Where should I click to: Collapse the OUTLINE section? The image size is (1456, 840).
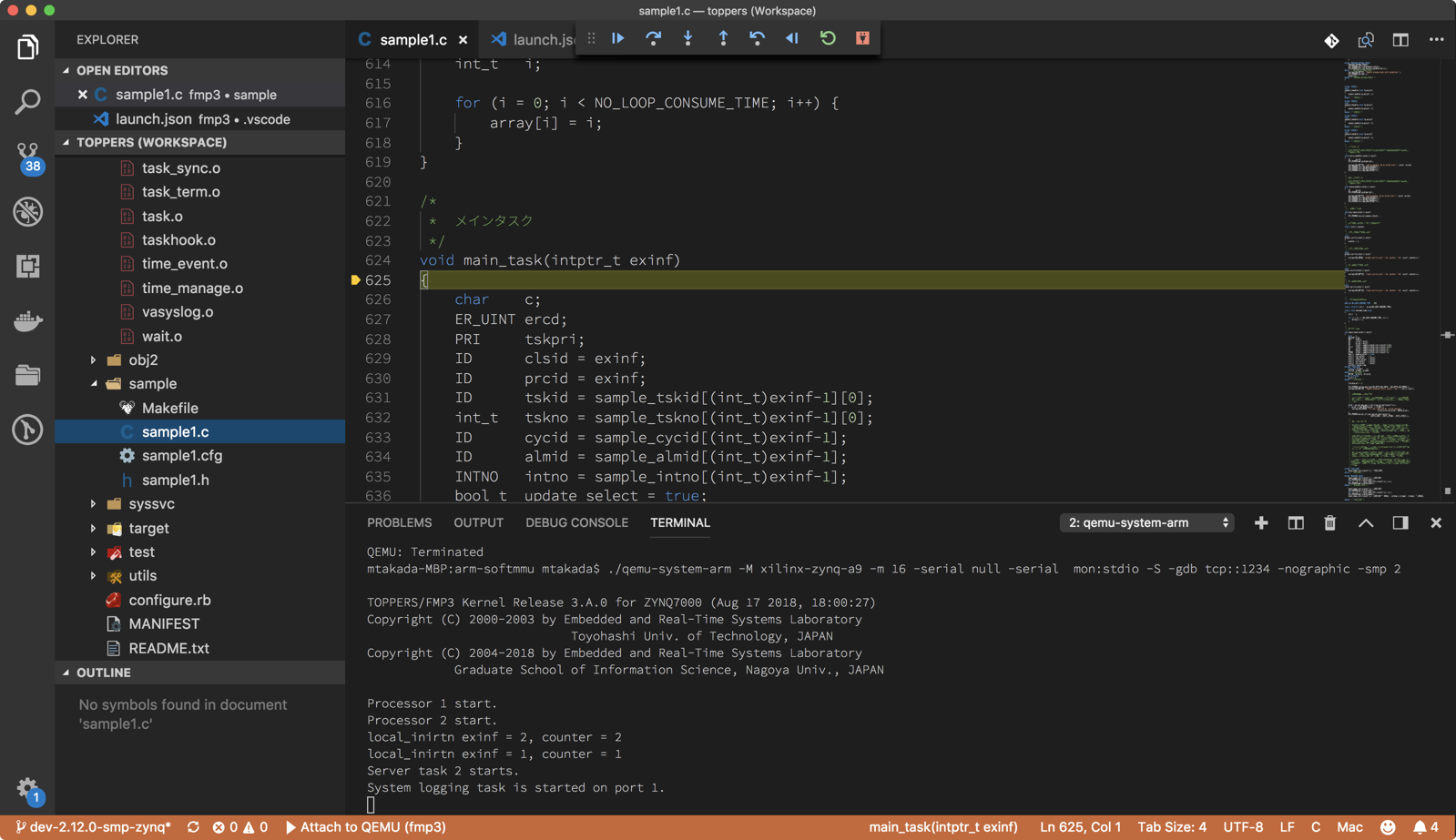coord(104,673)
